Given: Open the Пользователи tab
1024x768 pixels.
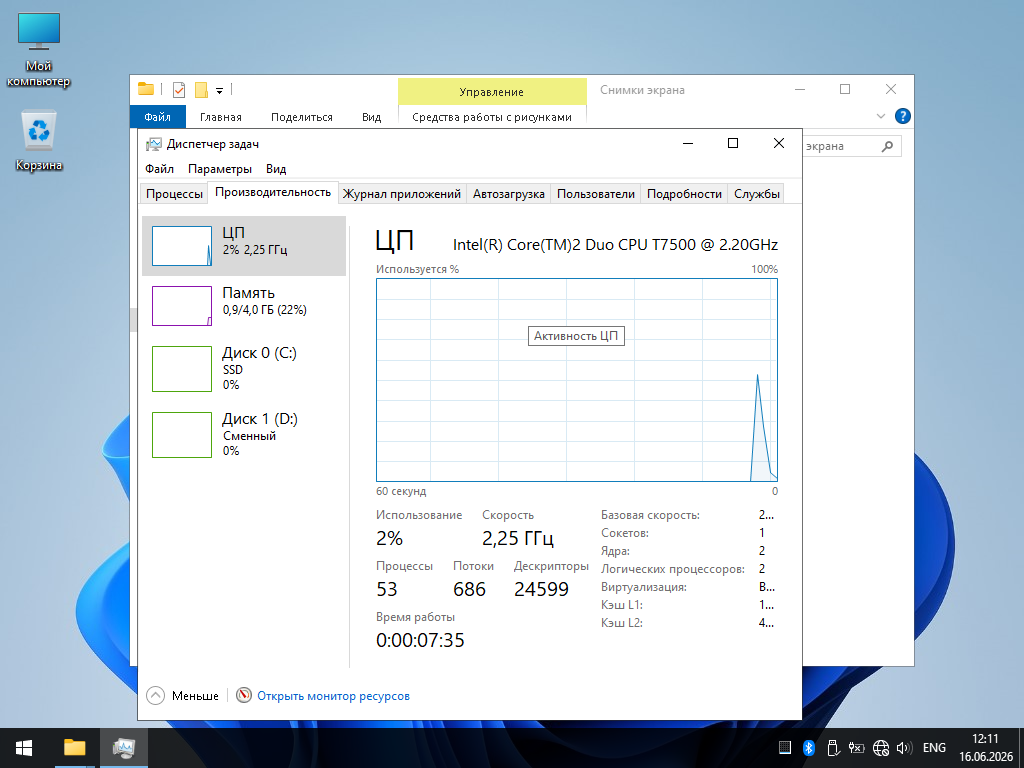Looking at the screenshot, I should click(x=596, y=194).
